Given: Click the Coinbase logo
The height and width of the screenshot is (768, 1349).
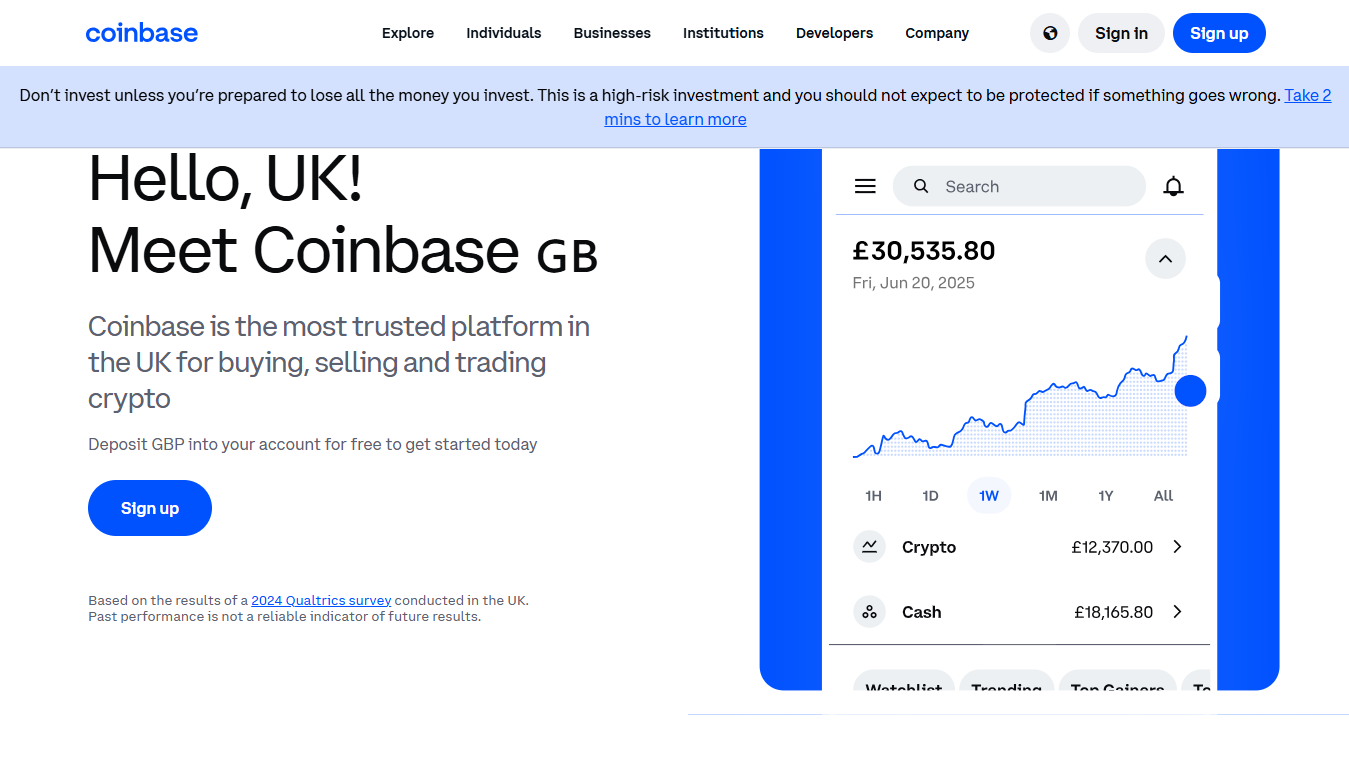Looking at the screenshot, I should tap(141, 33).
